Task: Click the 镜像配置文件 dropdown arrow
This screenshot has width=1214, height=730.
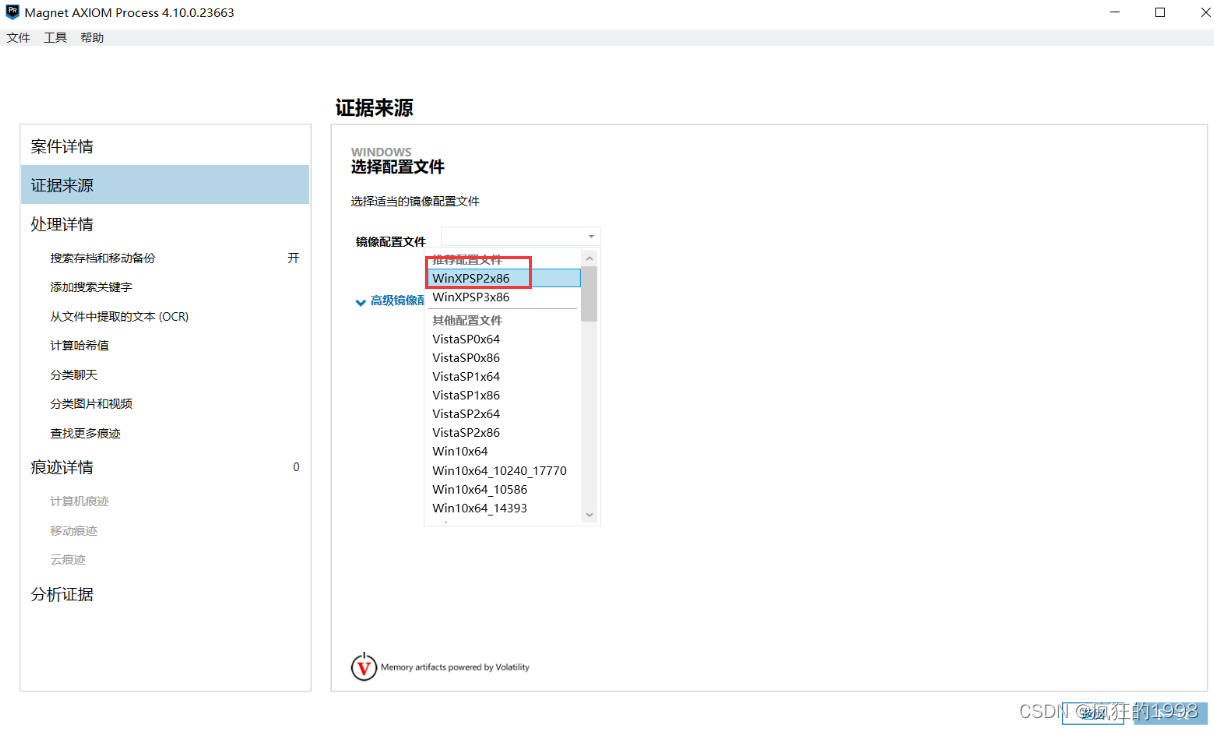Action: pyautogui.click(x=592, y=237)
